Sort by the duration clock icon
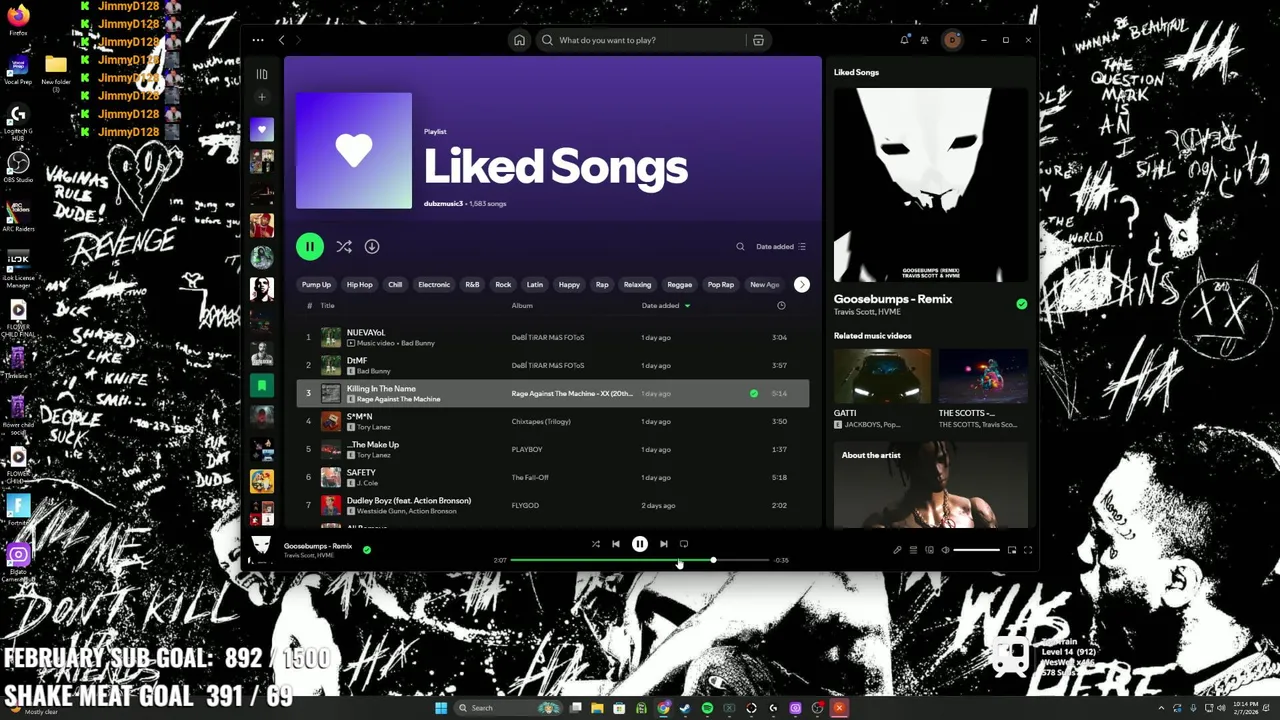Image resolution: width=1280 pixels, height=720 pixels. pos(781,306)
